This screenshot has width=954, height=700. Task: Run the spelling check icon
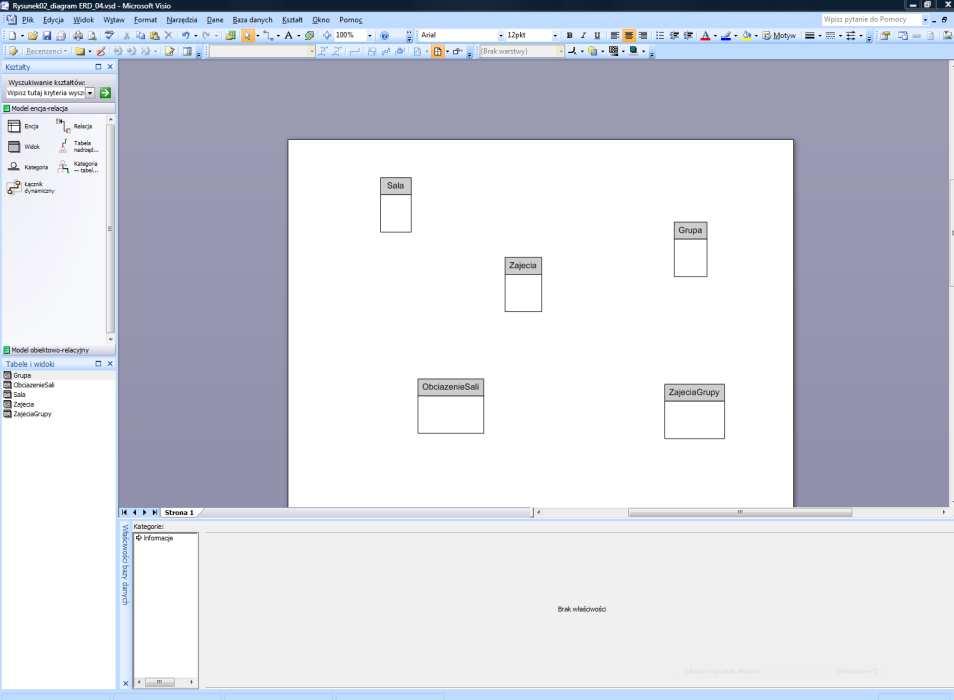coord(110,35)
